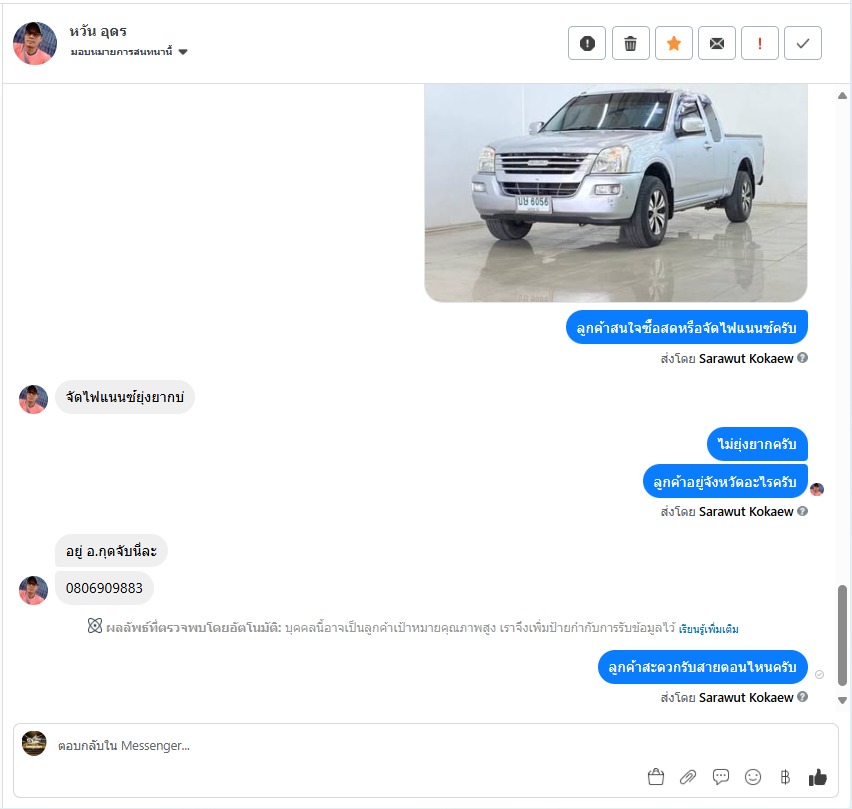Image resolution: width=852 pixels, height=809 pixels.
Task: Open saved replies speech bubble icon
Action: click(x=721, y=777)
